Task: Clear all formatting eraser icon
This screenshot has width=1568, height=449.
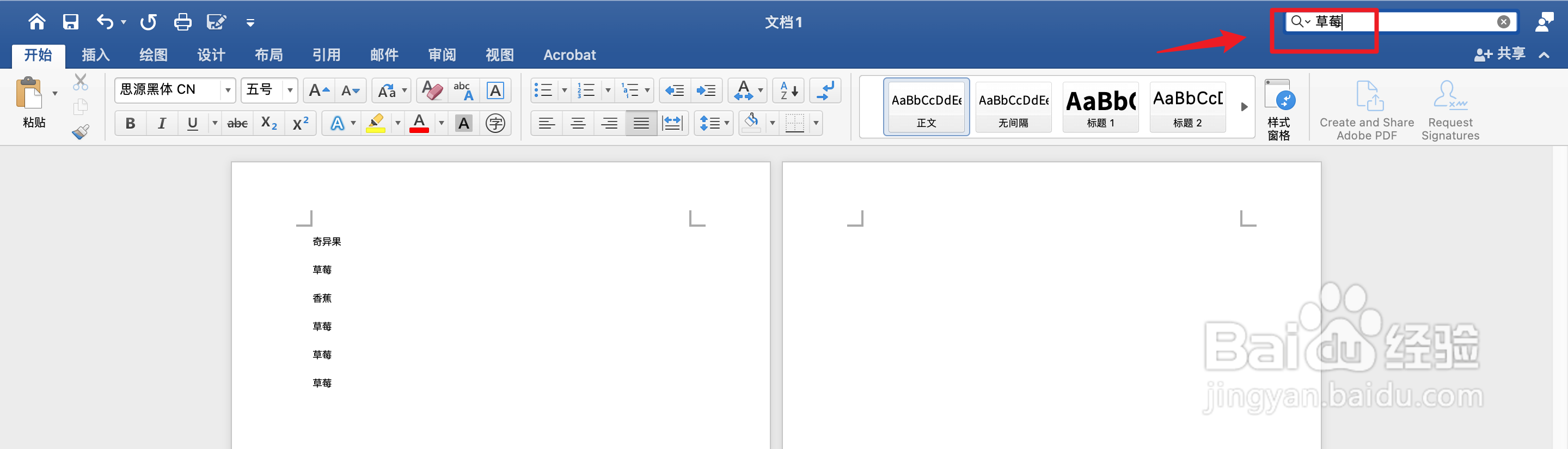Action: [x=432, y=90]
